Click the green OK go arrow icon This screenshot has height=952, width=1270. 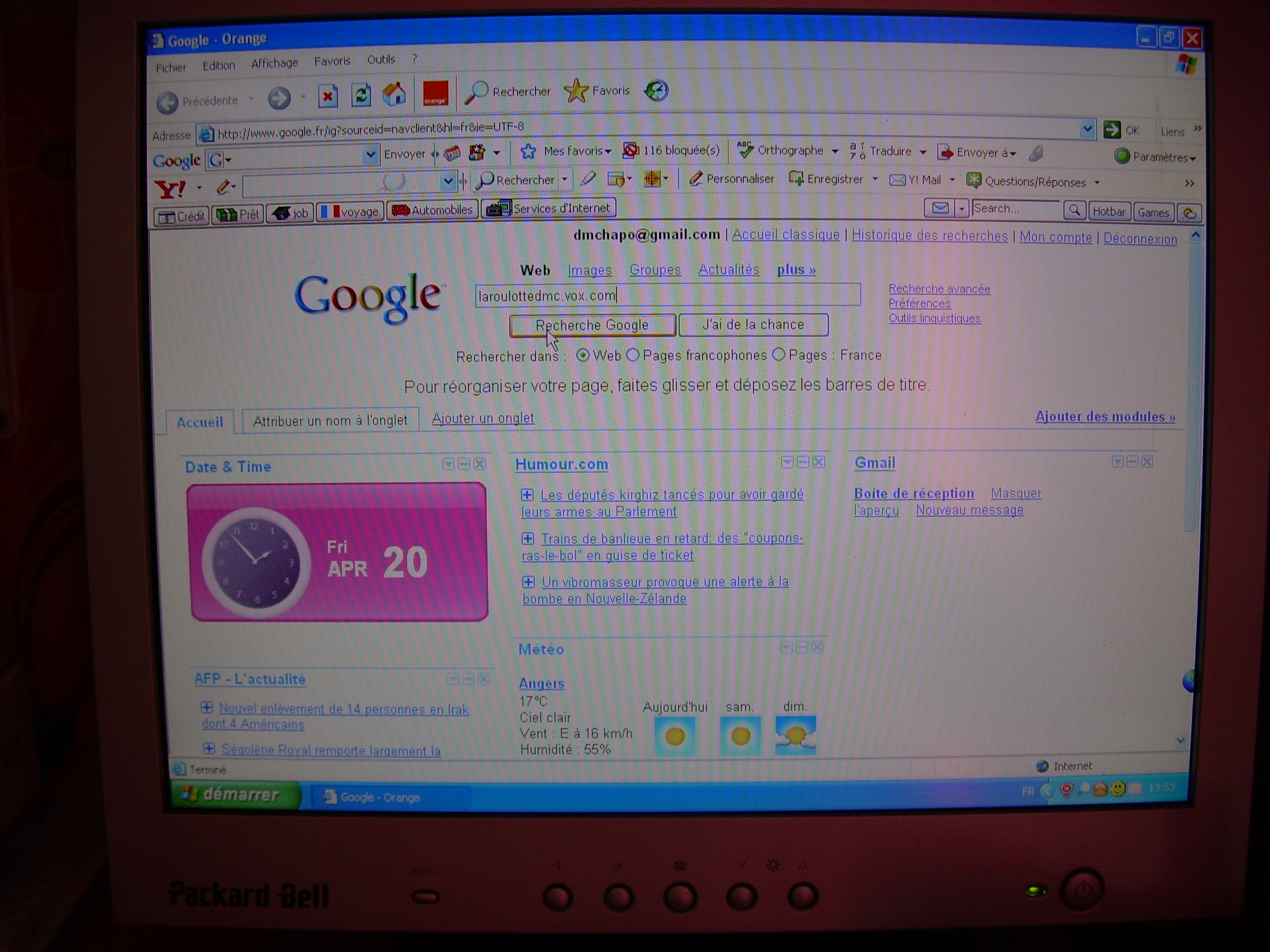coord(1112,130)
